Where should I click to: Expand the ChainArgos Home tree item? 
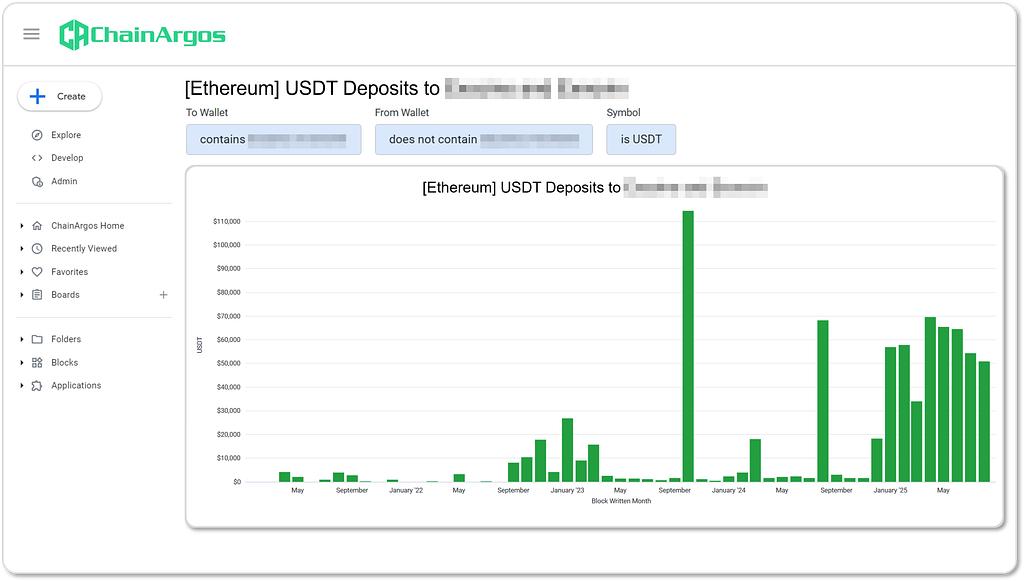tap(22, 226)
